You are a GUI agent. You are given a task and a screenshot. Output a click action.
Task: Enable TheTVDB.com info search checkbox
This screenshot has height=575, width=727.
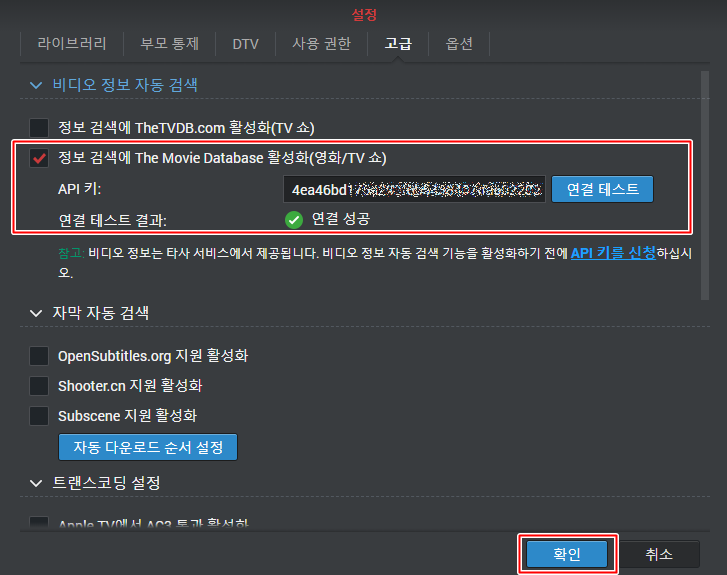39,128
